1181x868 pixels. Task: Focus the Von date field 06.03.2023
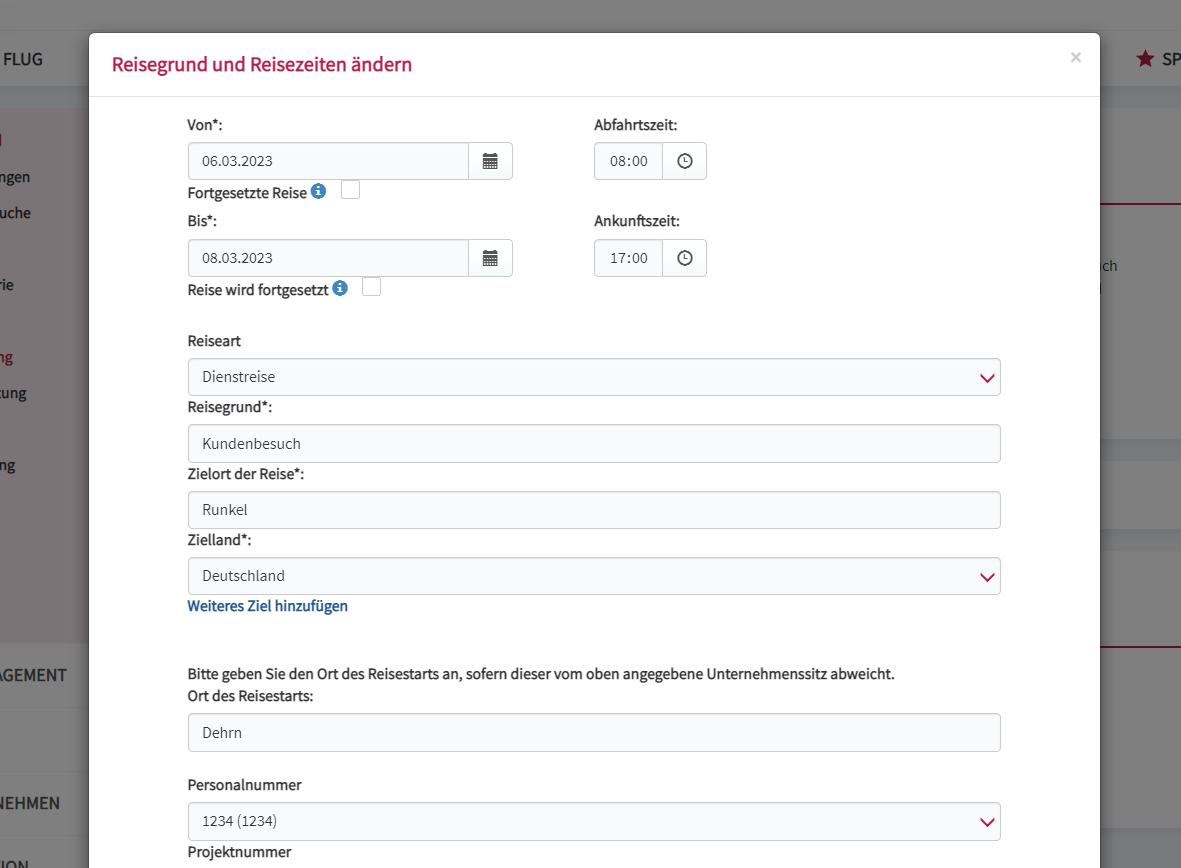(328, 161)
